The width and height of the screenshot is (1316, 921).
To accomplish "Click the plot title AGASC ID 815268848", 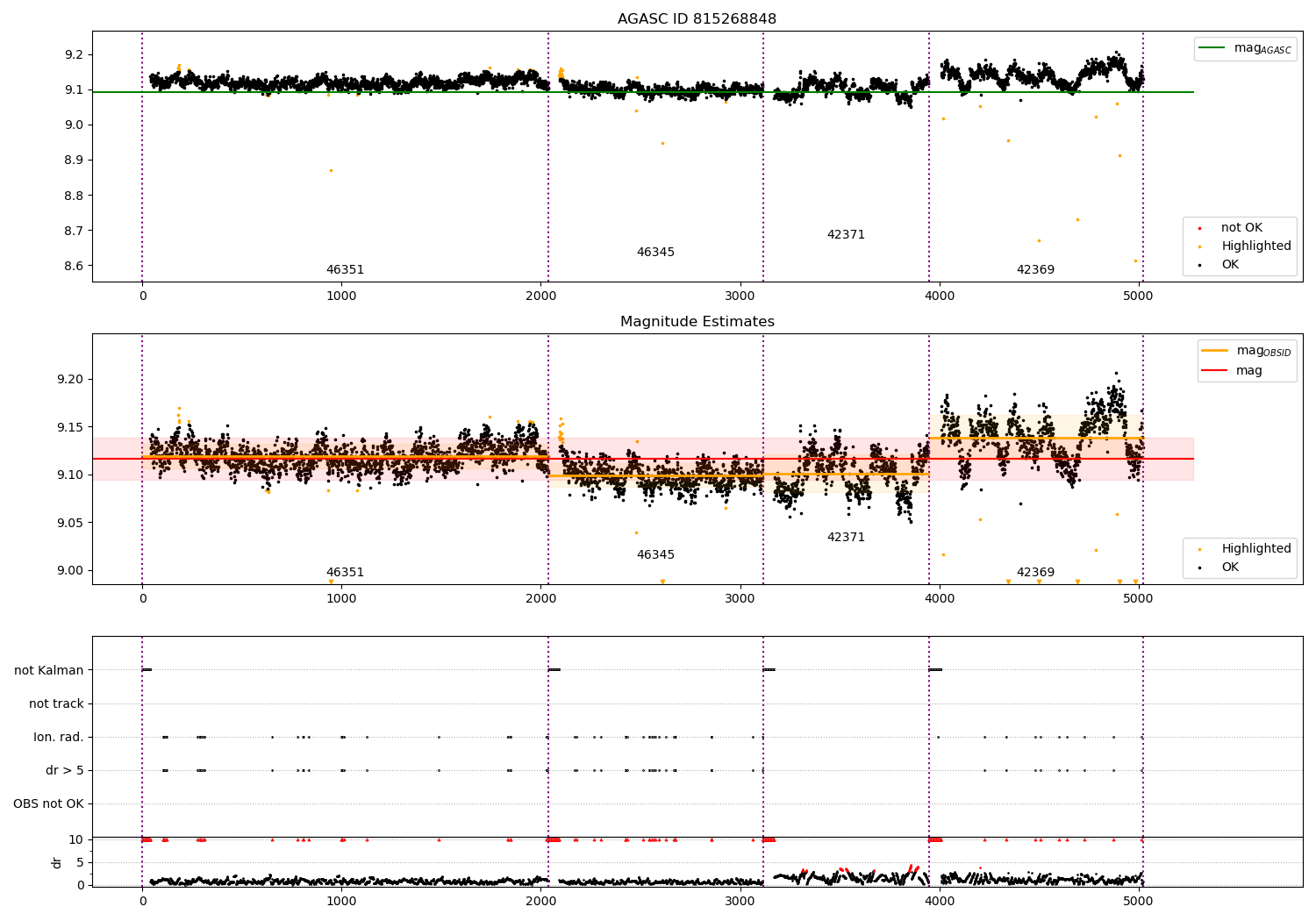I will (697, 19).
